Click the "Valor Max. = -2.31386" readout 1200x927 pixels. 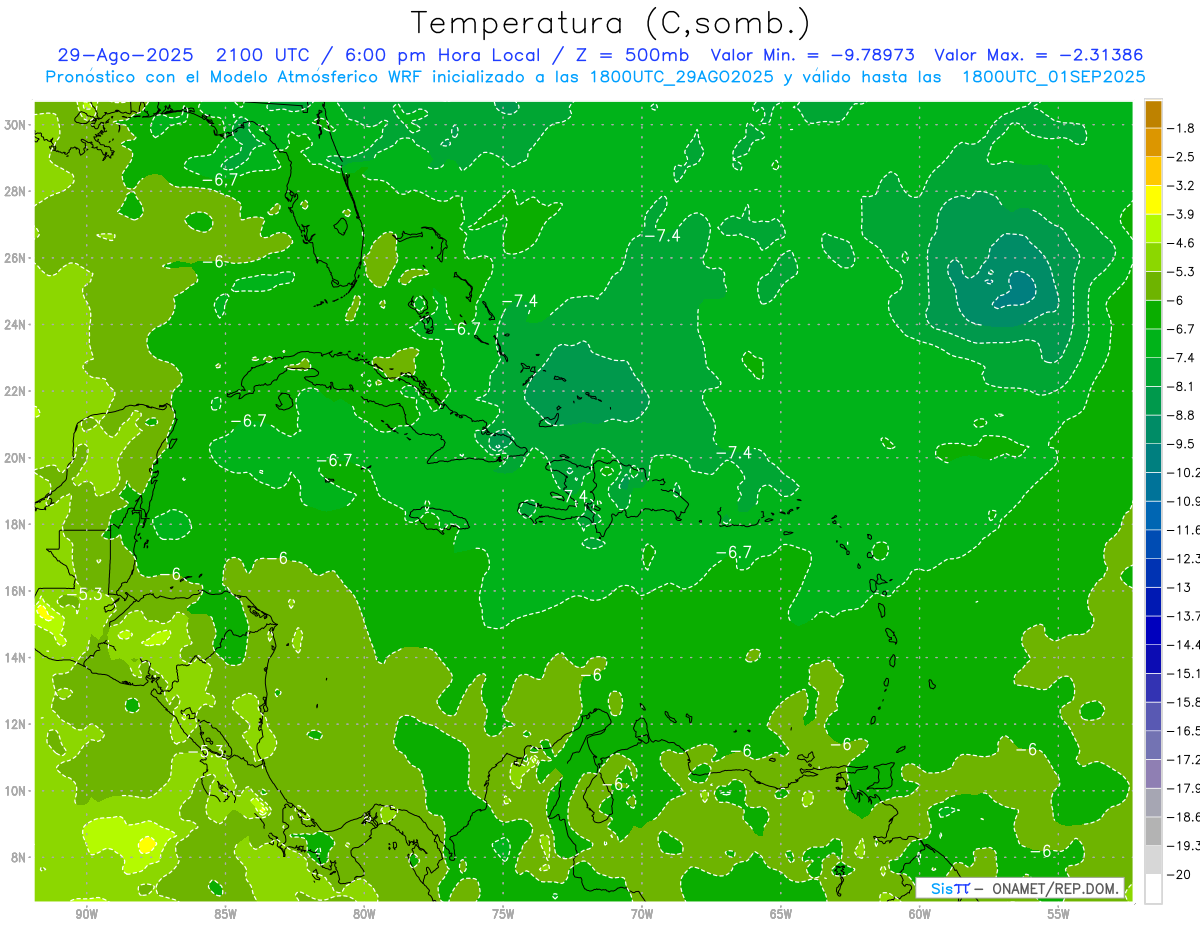point(1038,56)
